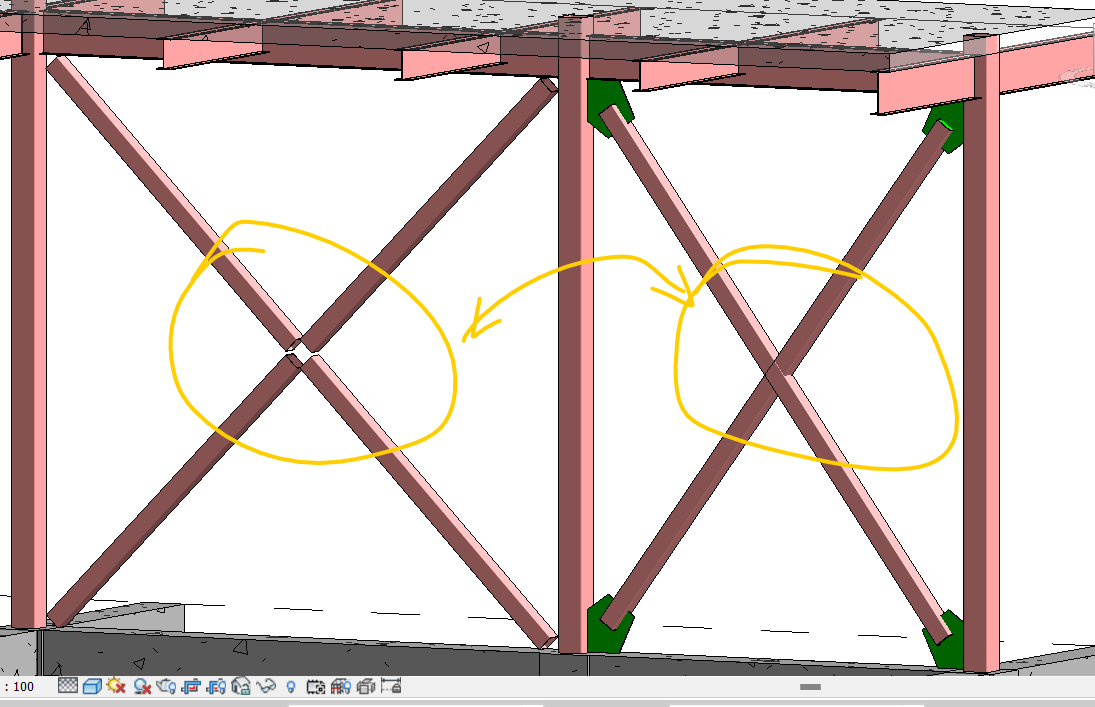Select a green gusset plate connection
Image resolution: width=1095 pixels, height=707 pixels.
(603, 100)
